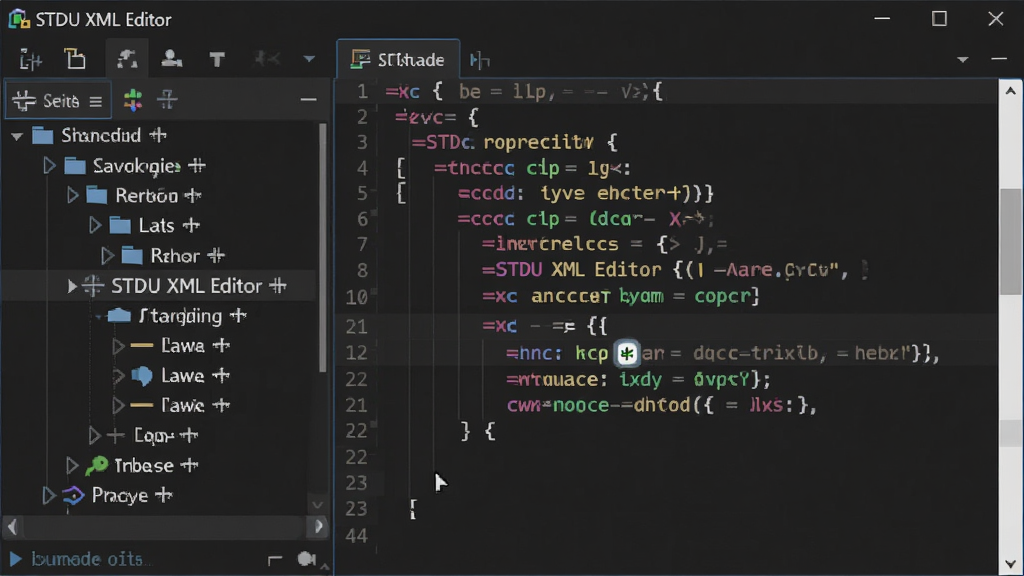
Task: Click the blue chat icon next to Lawe
Action: [142, 376]
